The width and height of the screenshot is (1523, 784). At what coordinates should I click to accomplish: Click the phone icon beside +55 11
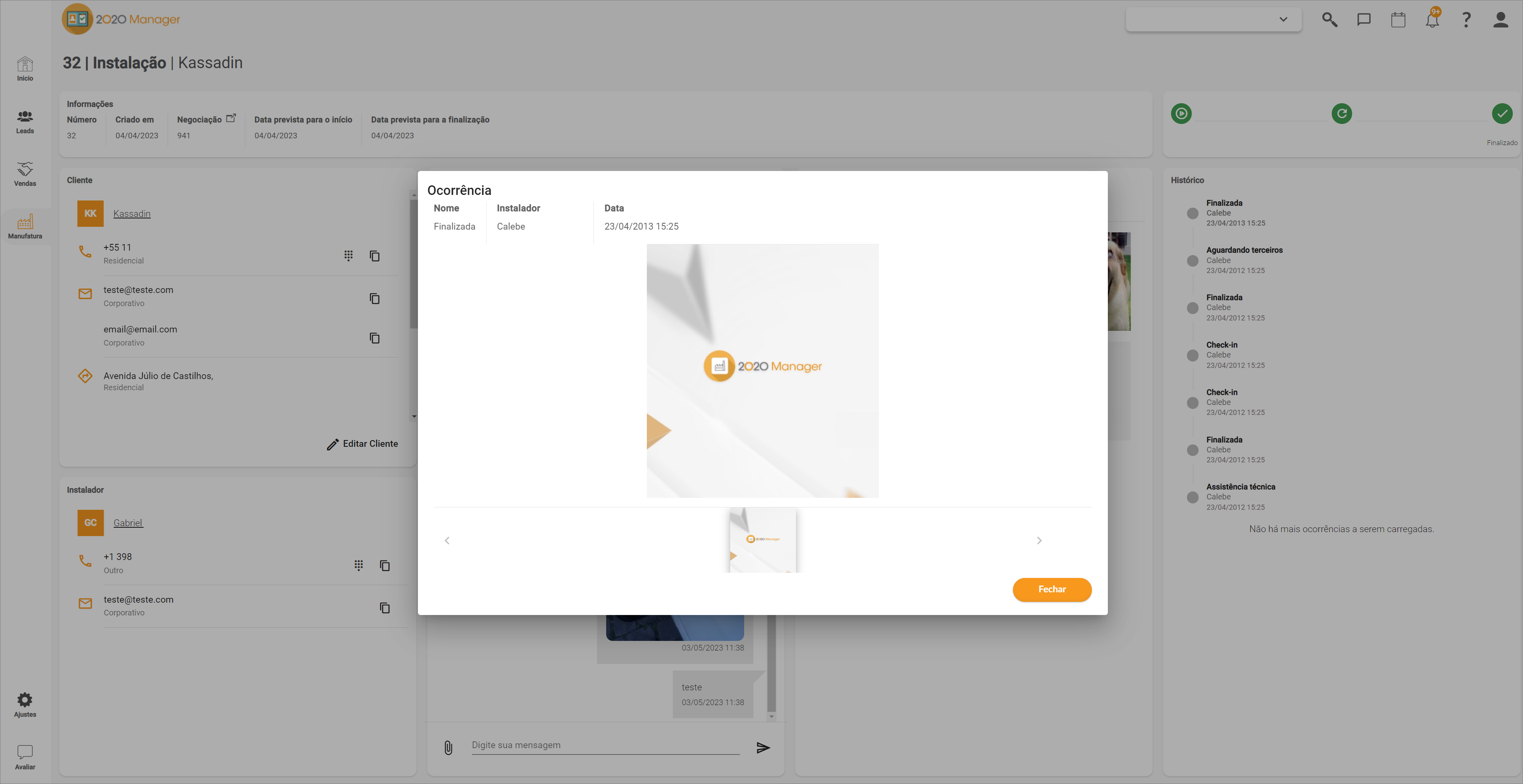coord(85,251)
